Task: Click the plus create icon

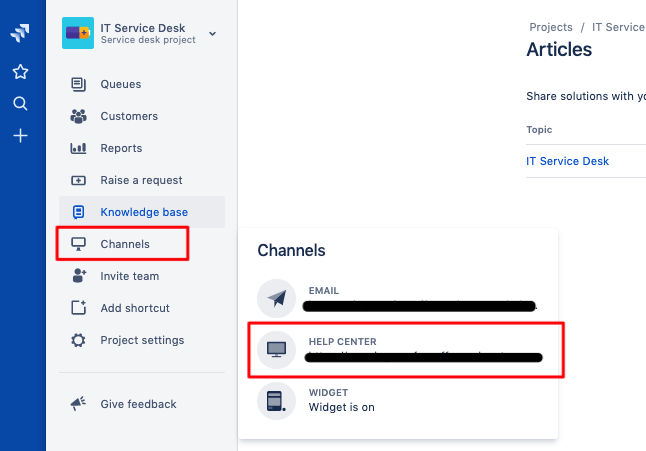Action: pyautogui.click(x=20, y=136)
